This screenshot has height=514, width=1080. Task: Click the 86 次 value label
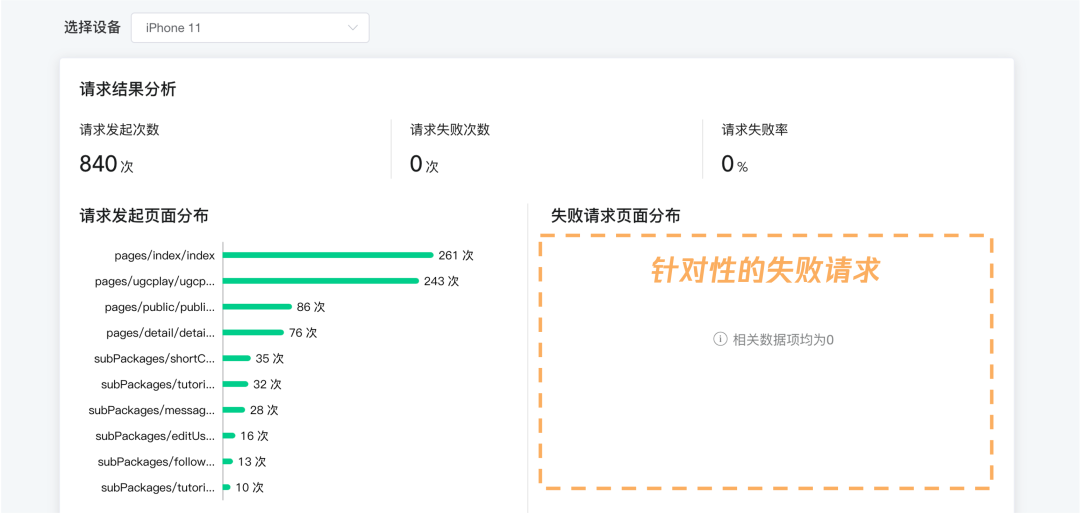click(311, 307)
